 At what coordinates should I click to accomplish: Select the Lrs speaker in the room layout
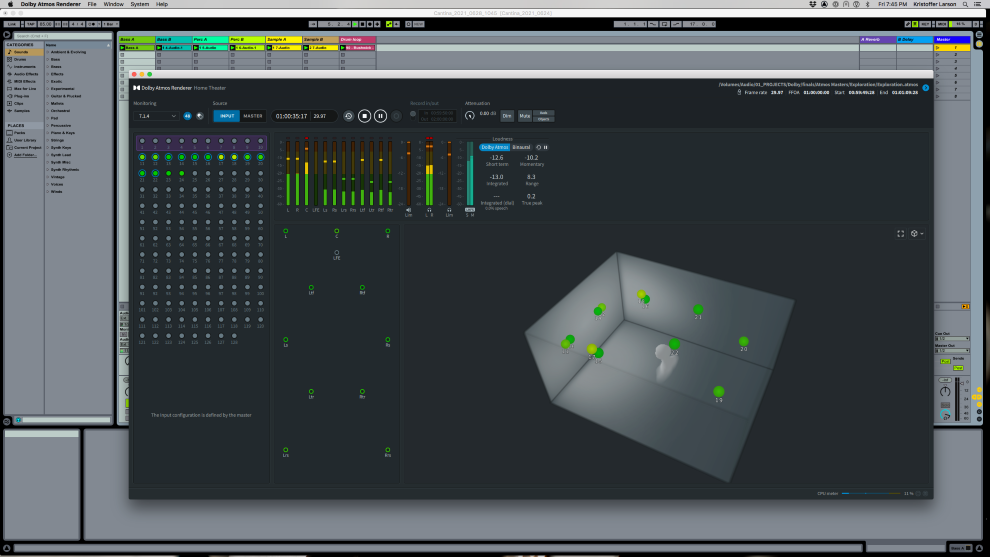[x=285, y=450]
